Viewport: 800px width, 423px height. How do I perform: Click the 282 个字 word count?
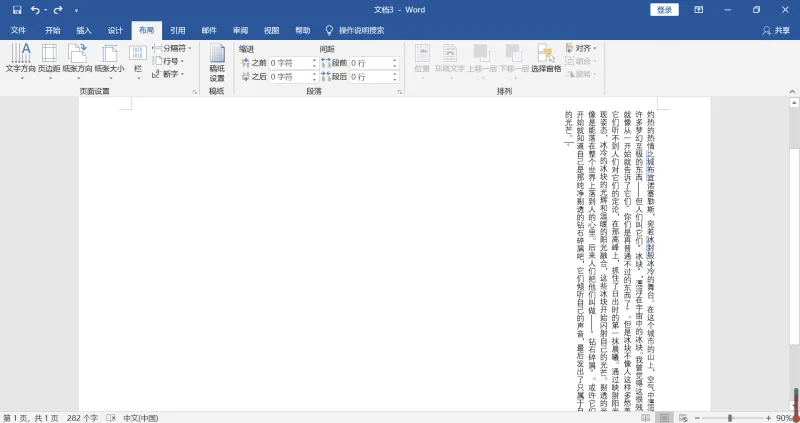pos(82,418)
